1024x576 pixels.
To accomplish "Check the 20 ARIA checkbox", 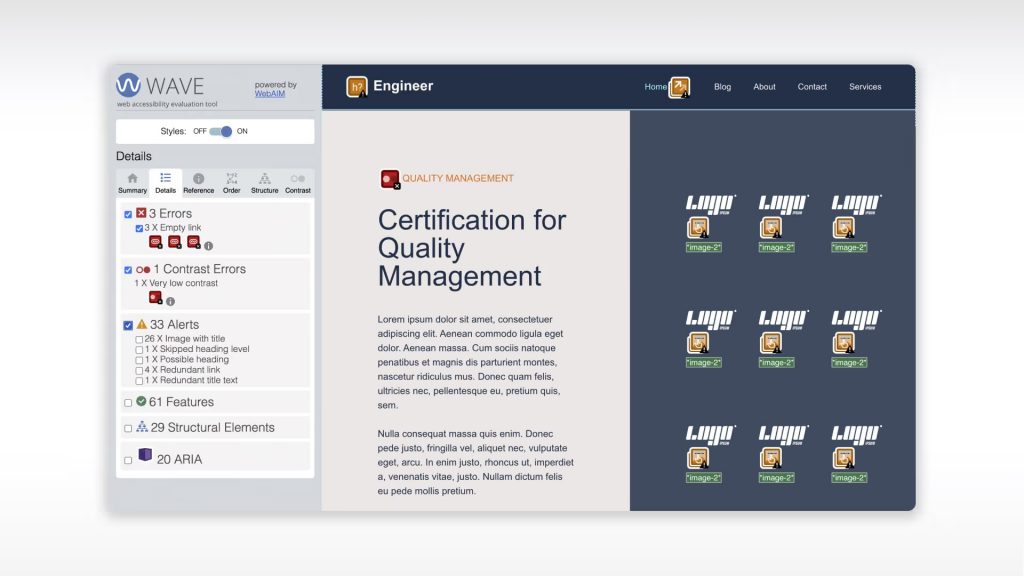I will [x=128, y=460].
